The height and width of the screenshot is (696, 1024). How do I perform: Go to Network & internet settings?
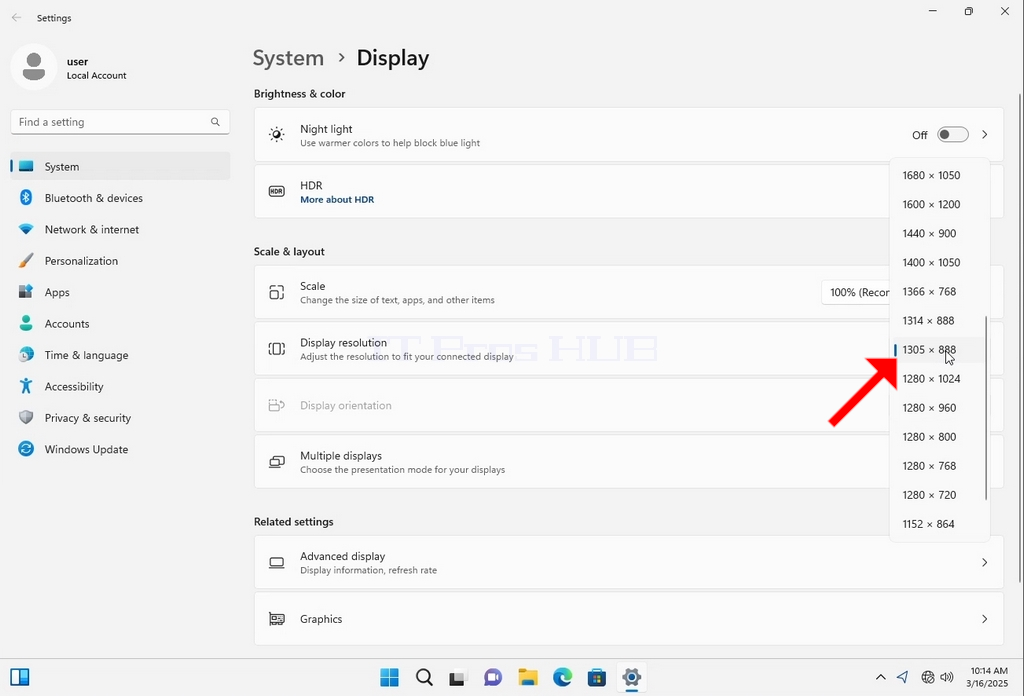click(x=120, y=229)
